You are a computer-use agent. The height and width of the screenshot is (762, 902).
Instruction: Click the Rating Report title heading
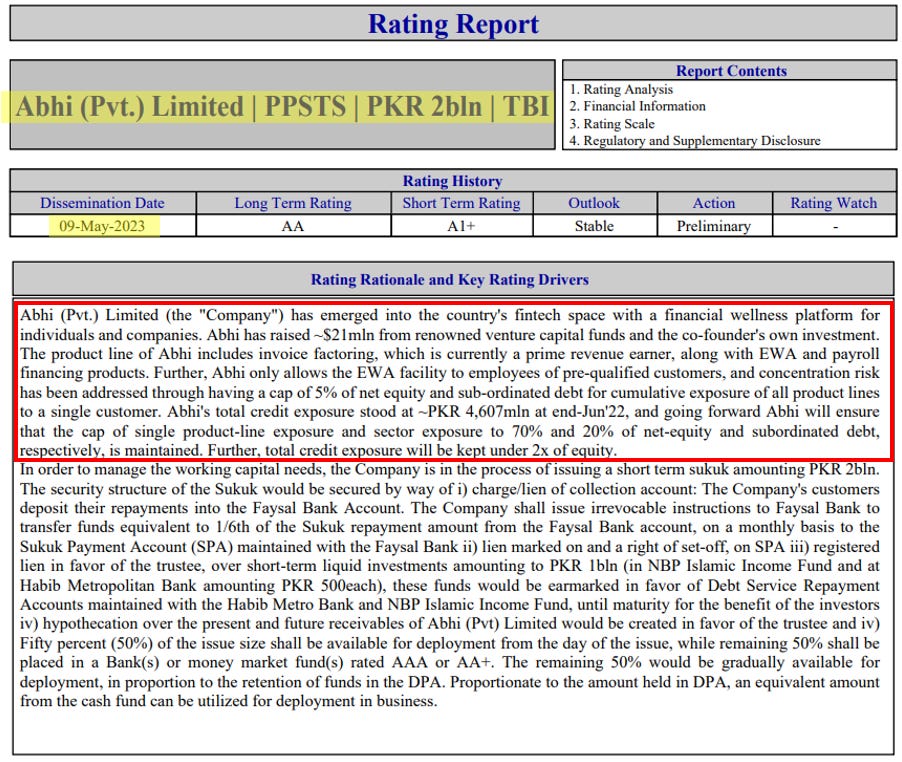453,24
